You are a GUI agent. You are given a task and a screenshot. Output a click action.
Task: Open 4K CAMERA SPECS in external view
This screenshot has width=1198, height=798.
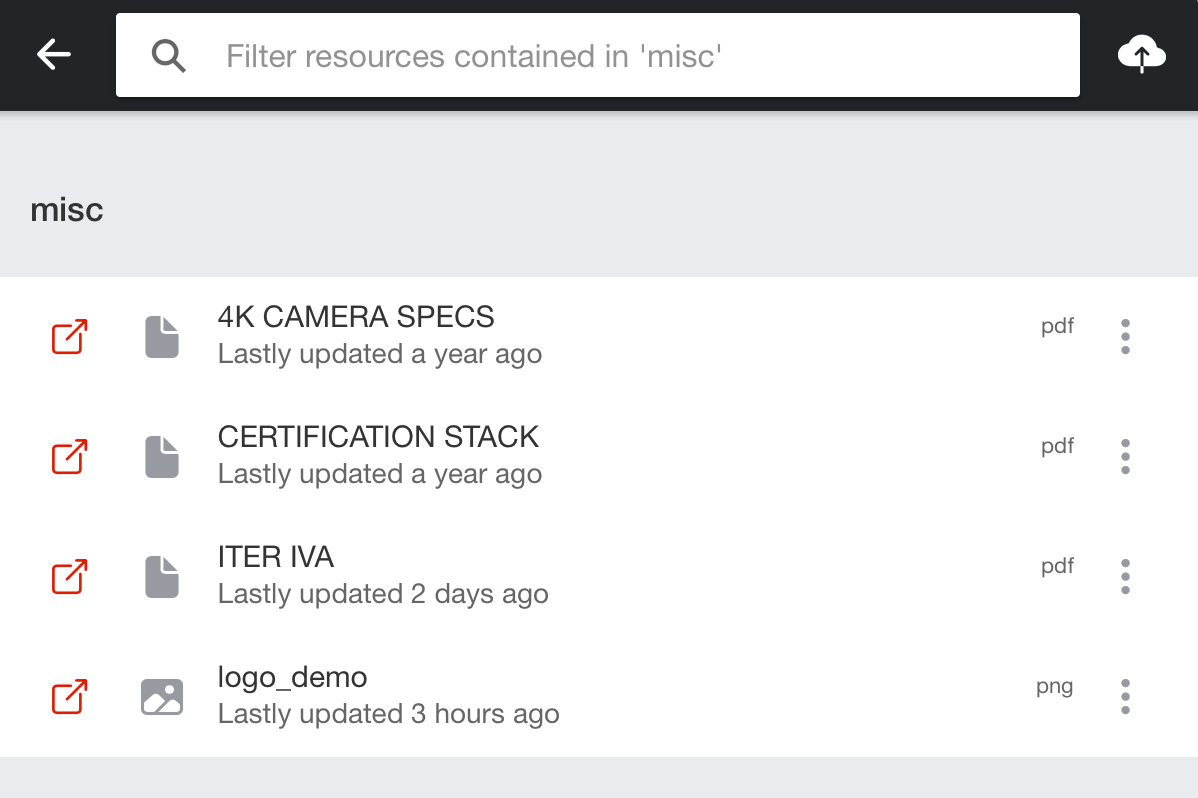[69, 337]
